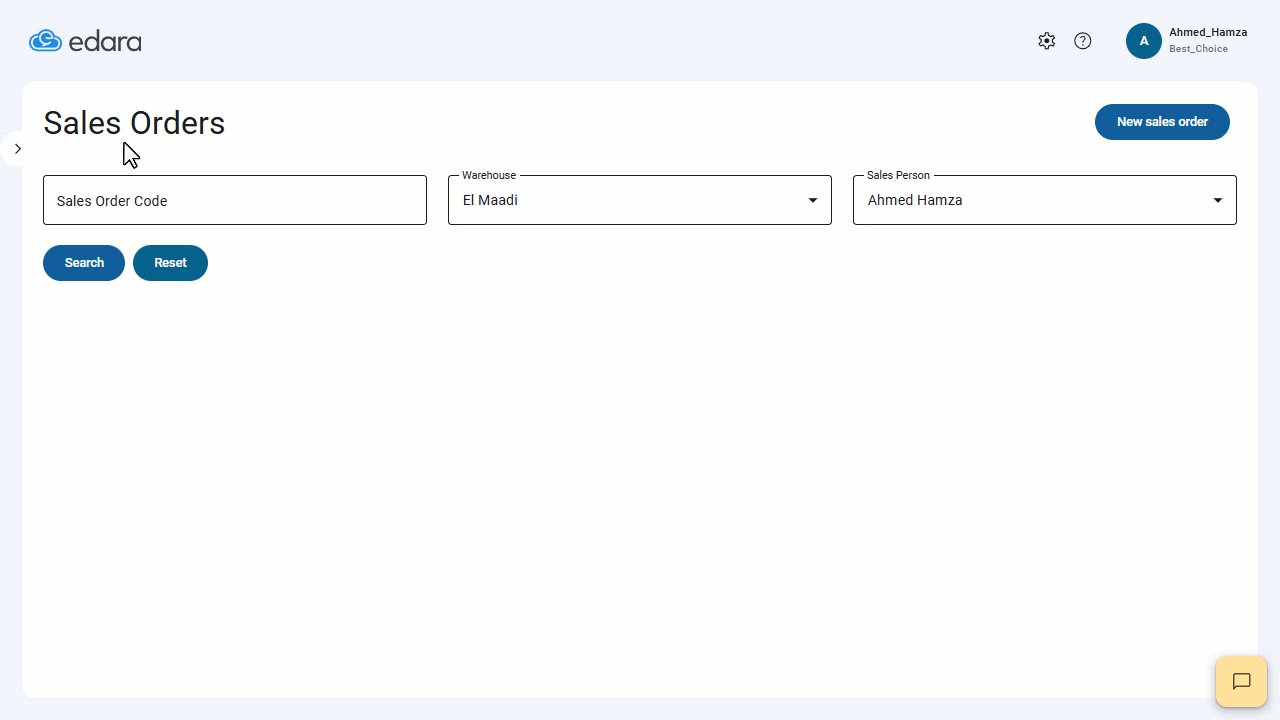Click the edara cloud logo
Image resolution: width=1280 pixels, height=720 pixels.
coord(85,41)
